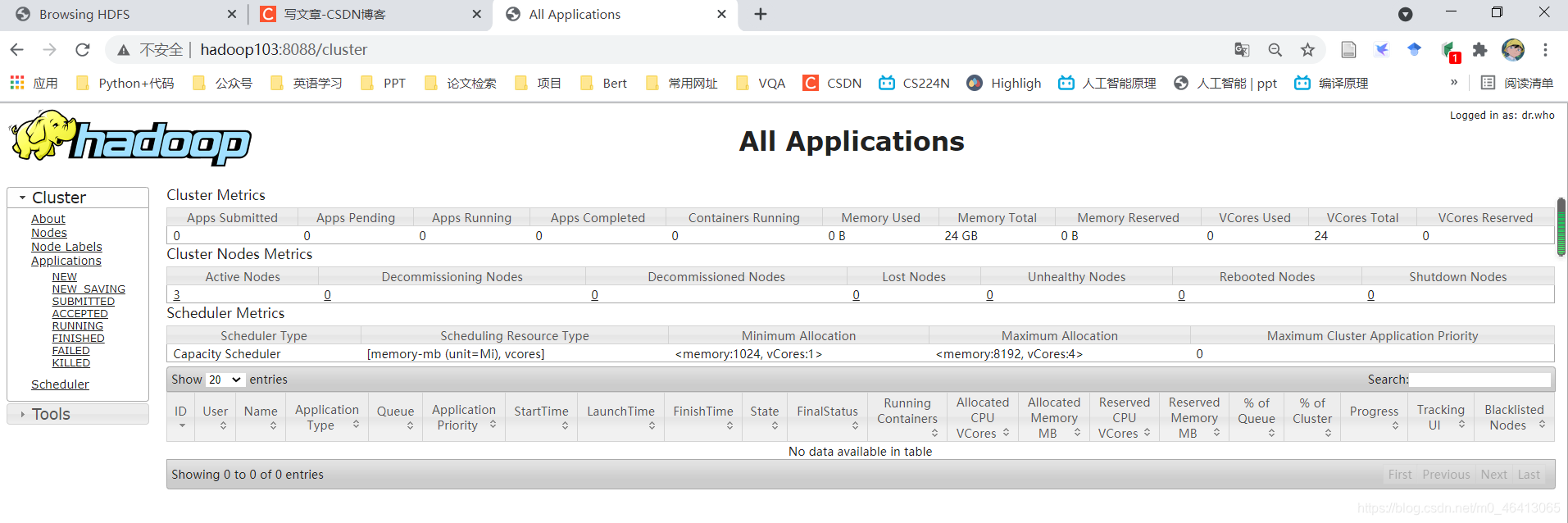Click the Next pagination button
The image size is (1568, 523).
(x=1493, y=475)
